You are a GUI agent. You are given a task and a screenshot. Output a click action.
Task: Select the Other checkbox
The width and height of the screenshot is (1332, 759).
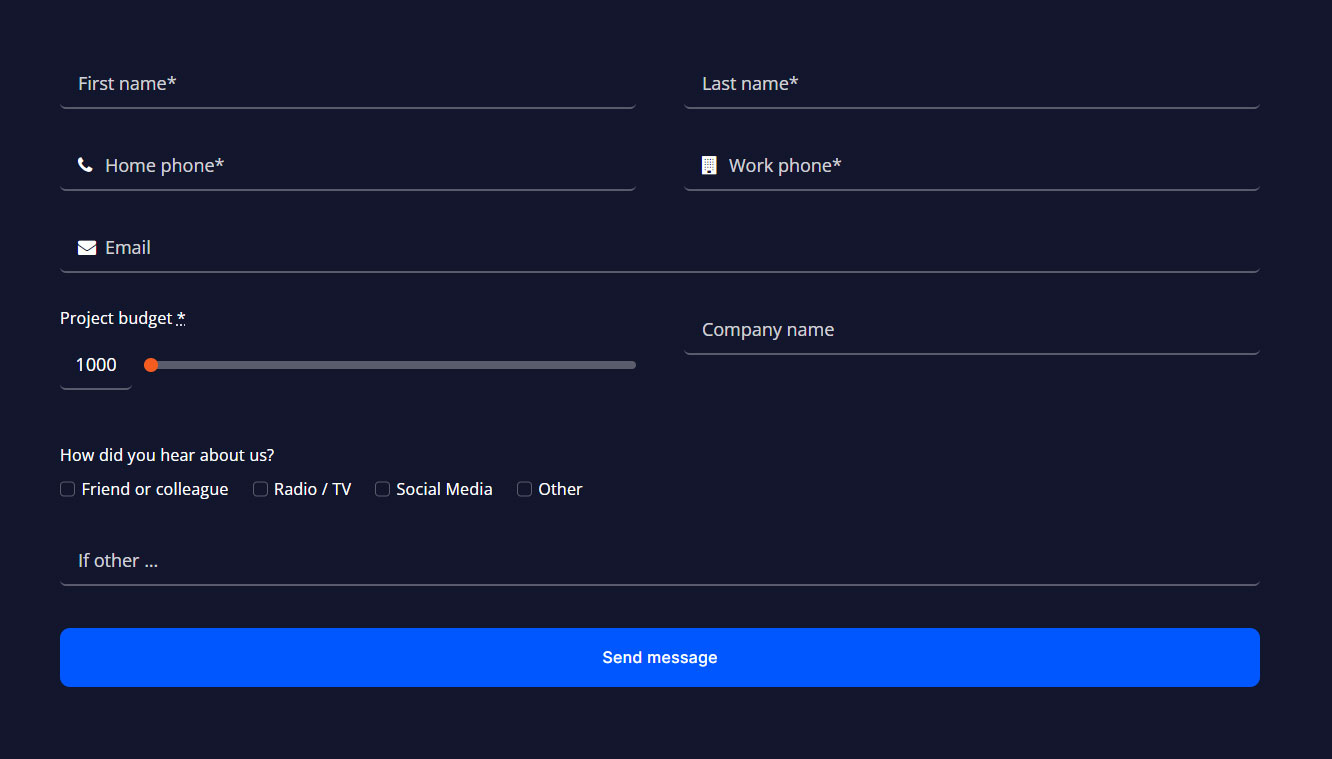tap(524, 489)
